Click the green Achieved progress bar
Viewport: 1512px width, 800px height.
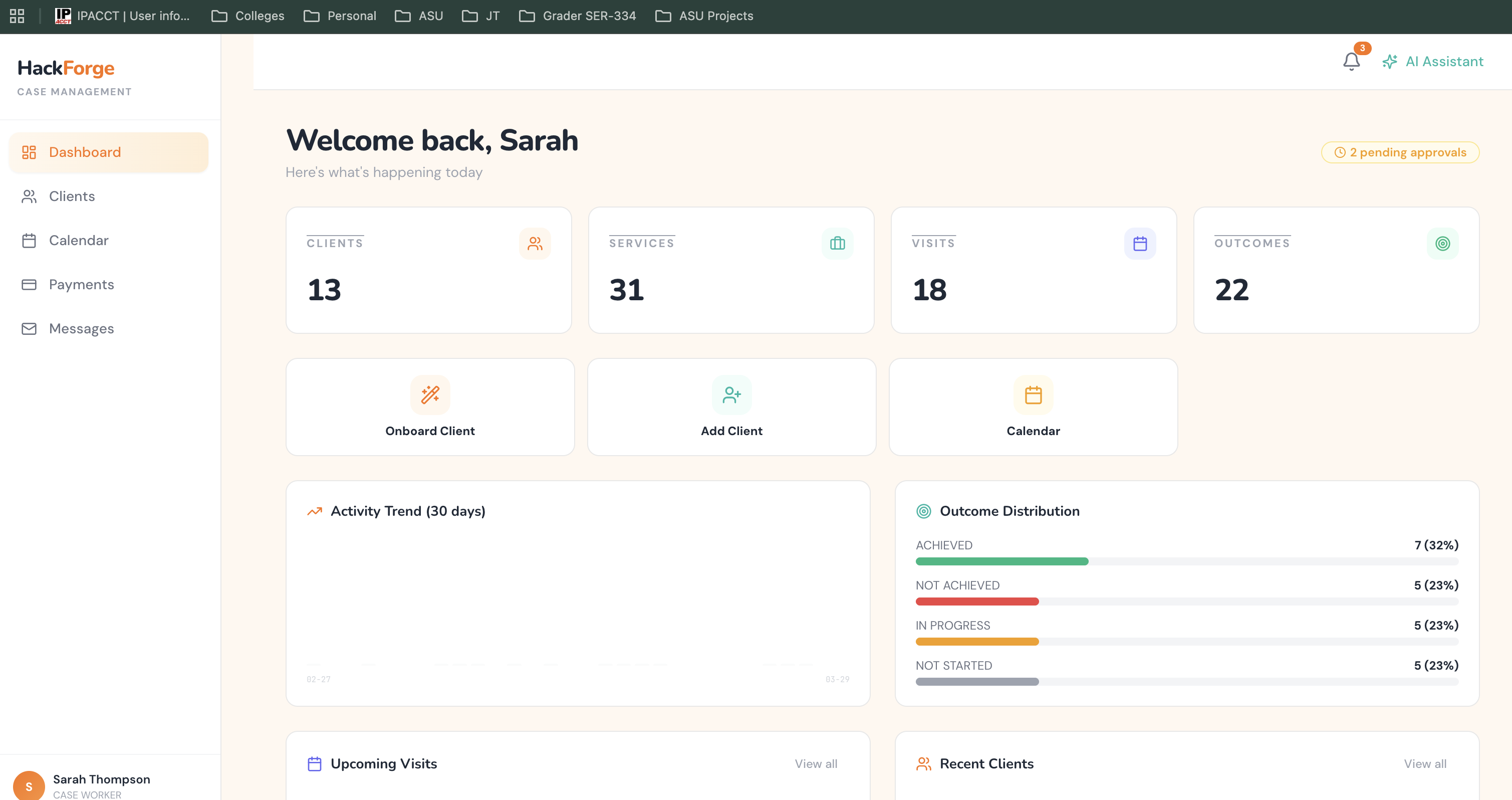pyautogui.click(x=1001, y=561)
